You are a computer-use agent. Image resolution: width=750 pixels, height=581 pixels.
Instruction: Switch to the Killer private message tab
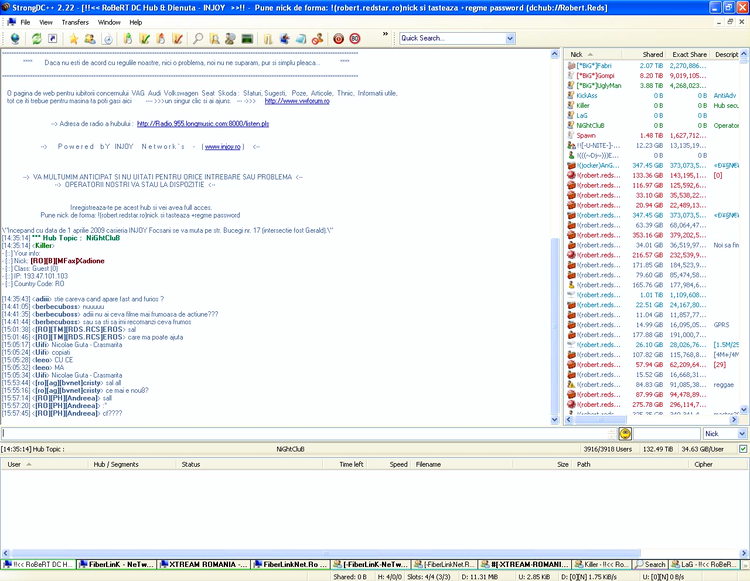point(602,565)
